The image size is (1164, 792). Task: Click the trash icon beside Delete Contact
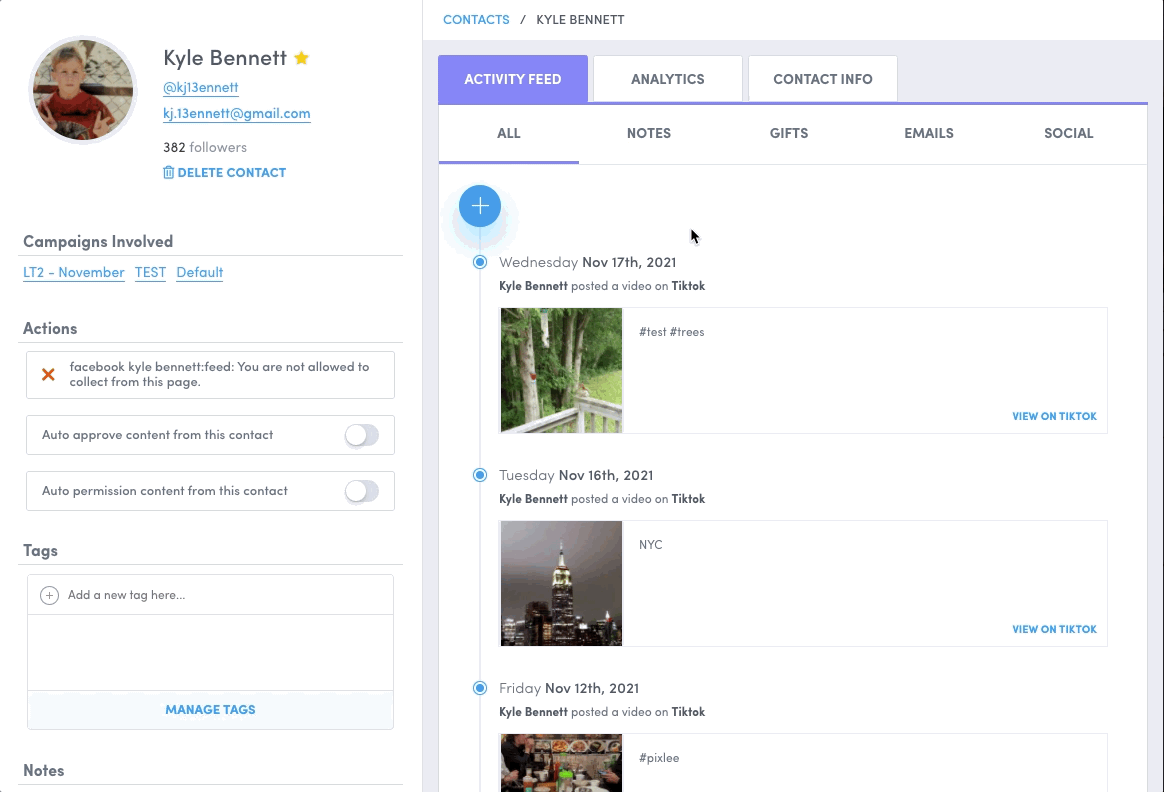[x=168, y=173]
